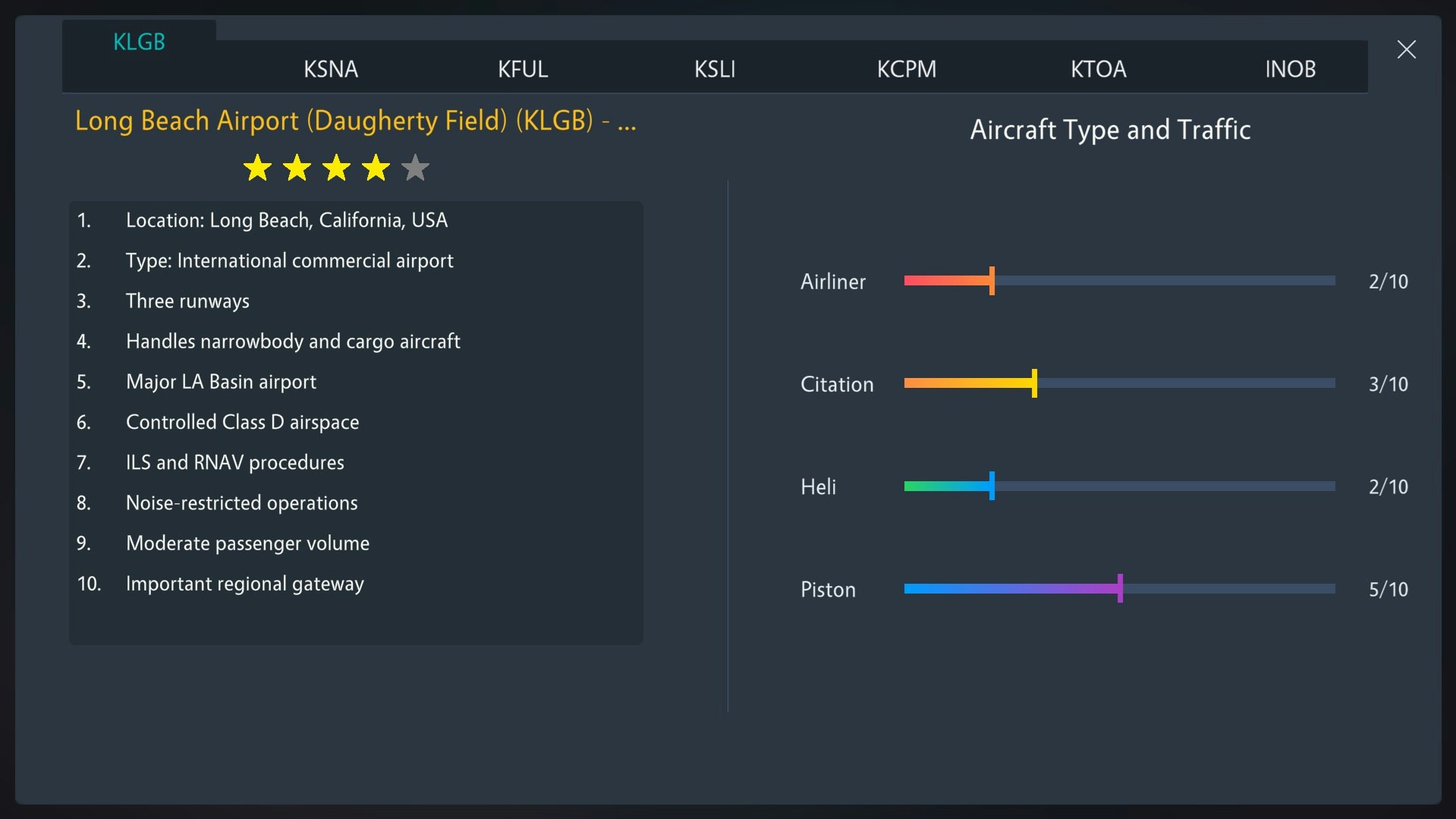Screen dimensions: 1456x819
Task: Select the Three runways list item
Action: coord(188,301)
